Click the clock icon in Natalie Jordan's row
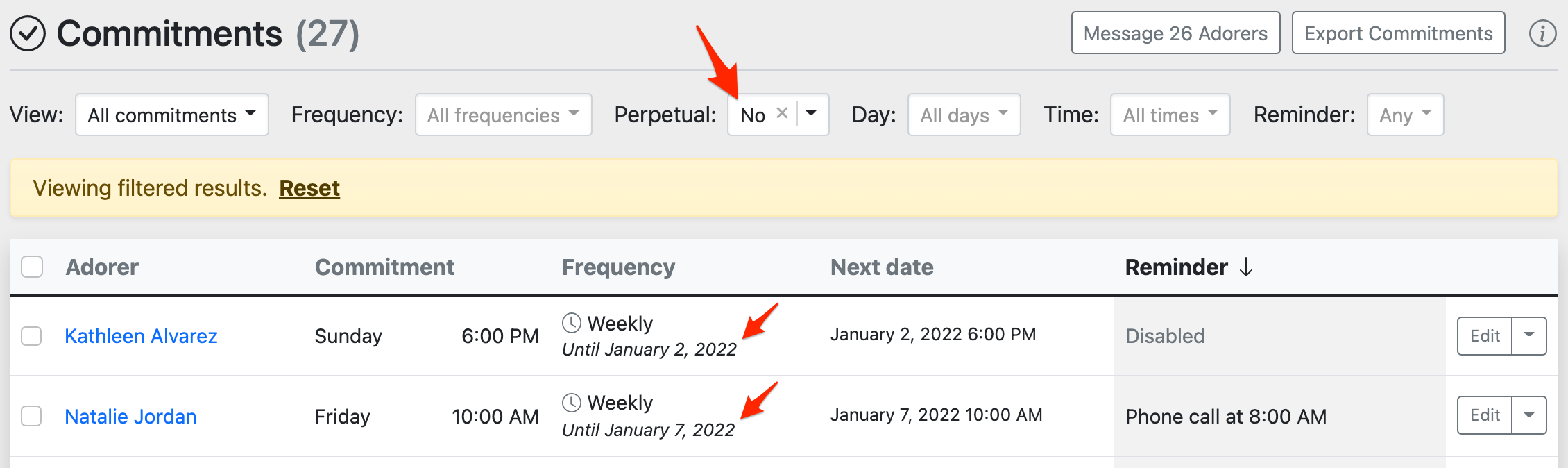This screenshot has height=468, width=1568. tap(571, 402)
